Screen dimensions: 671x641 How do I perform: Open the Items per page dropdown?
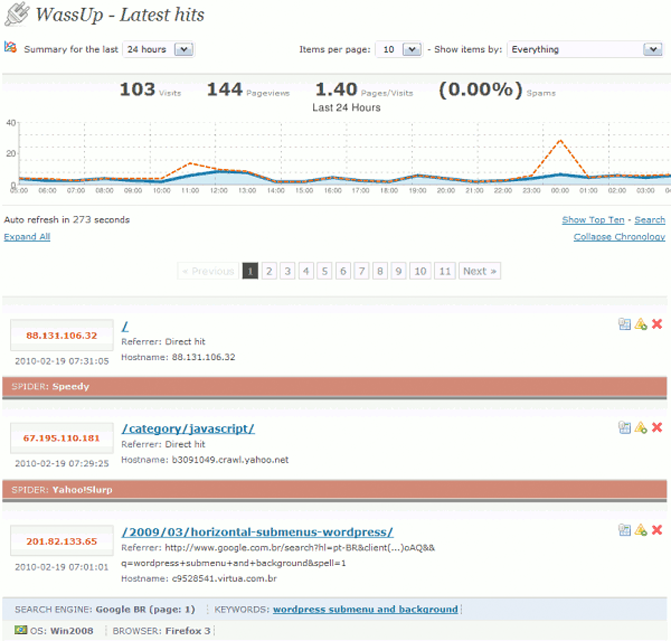(x=396, y=49)
